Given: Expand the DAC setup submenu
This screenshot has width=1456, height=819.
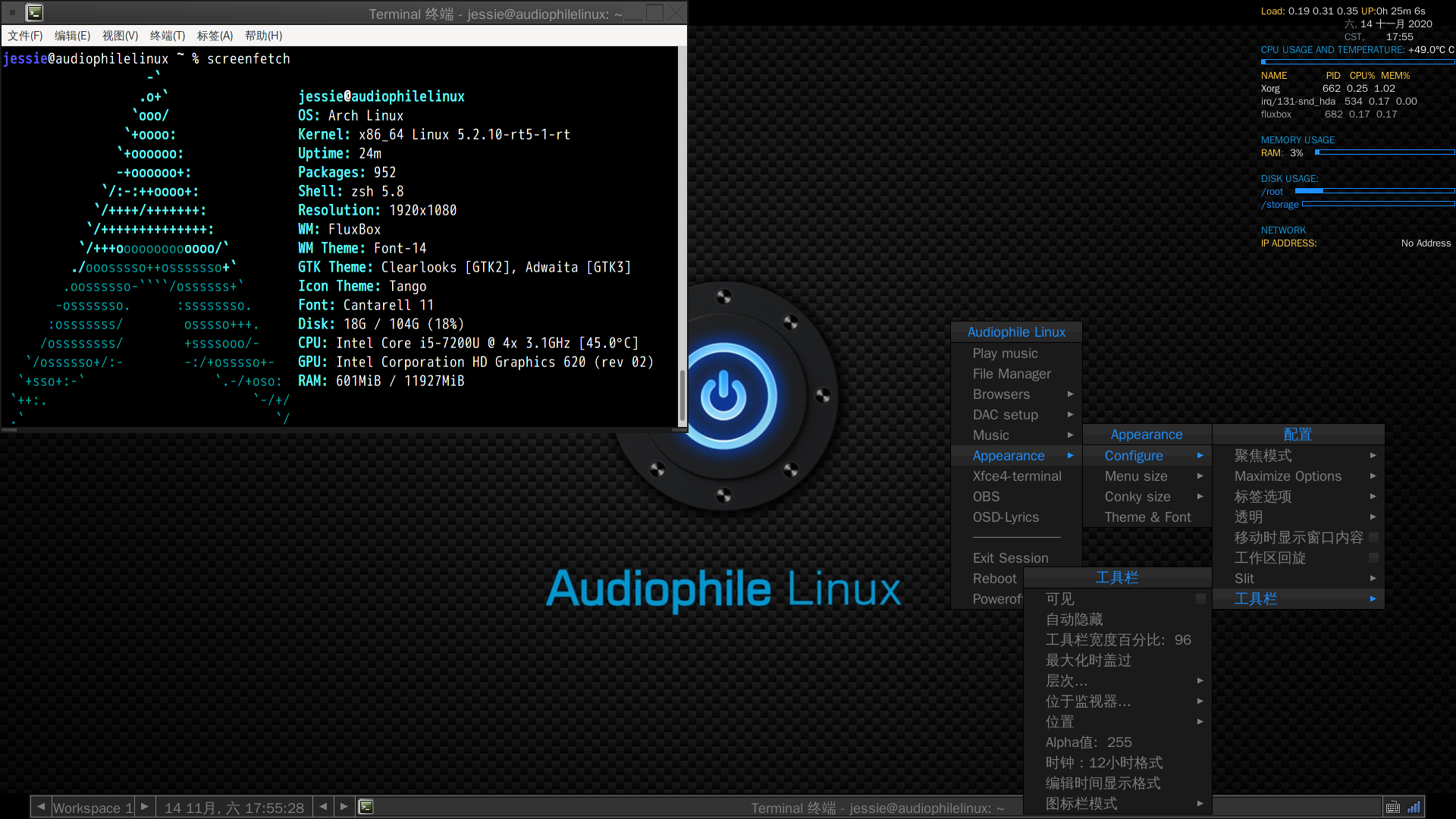Looking at the screenshot, I should pyautogui.click(x=1016, y=415).
